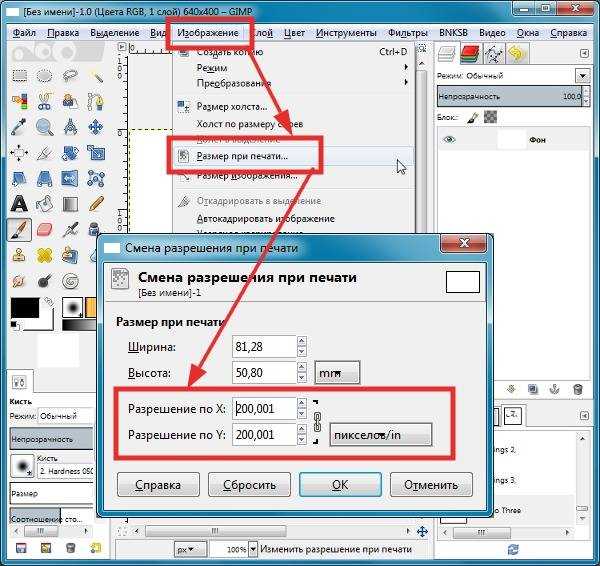Toggle the X/Y resolution chain link
This screenshot has height=566, width=600.
click(x=317, y=422)
